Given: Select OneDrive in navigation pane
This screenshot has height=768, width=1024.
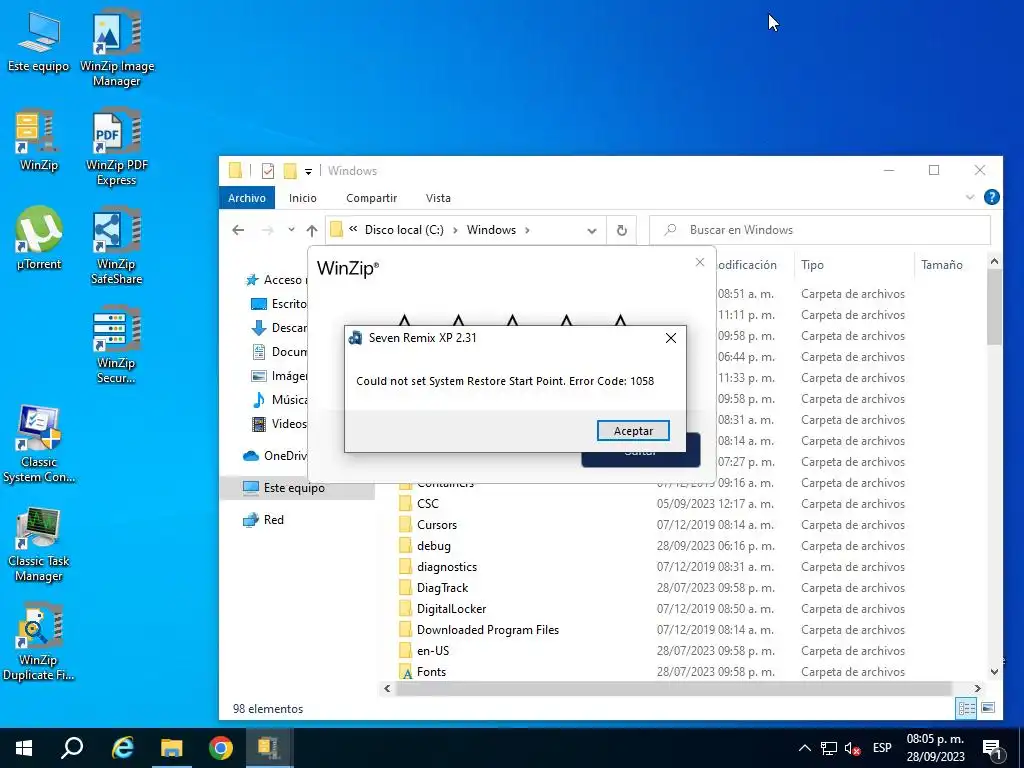Looking at the screenshot, I should pos(274,456).
